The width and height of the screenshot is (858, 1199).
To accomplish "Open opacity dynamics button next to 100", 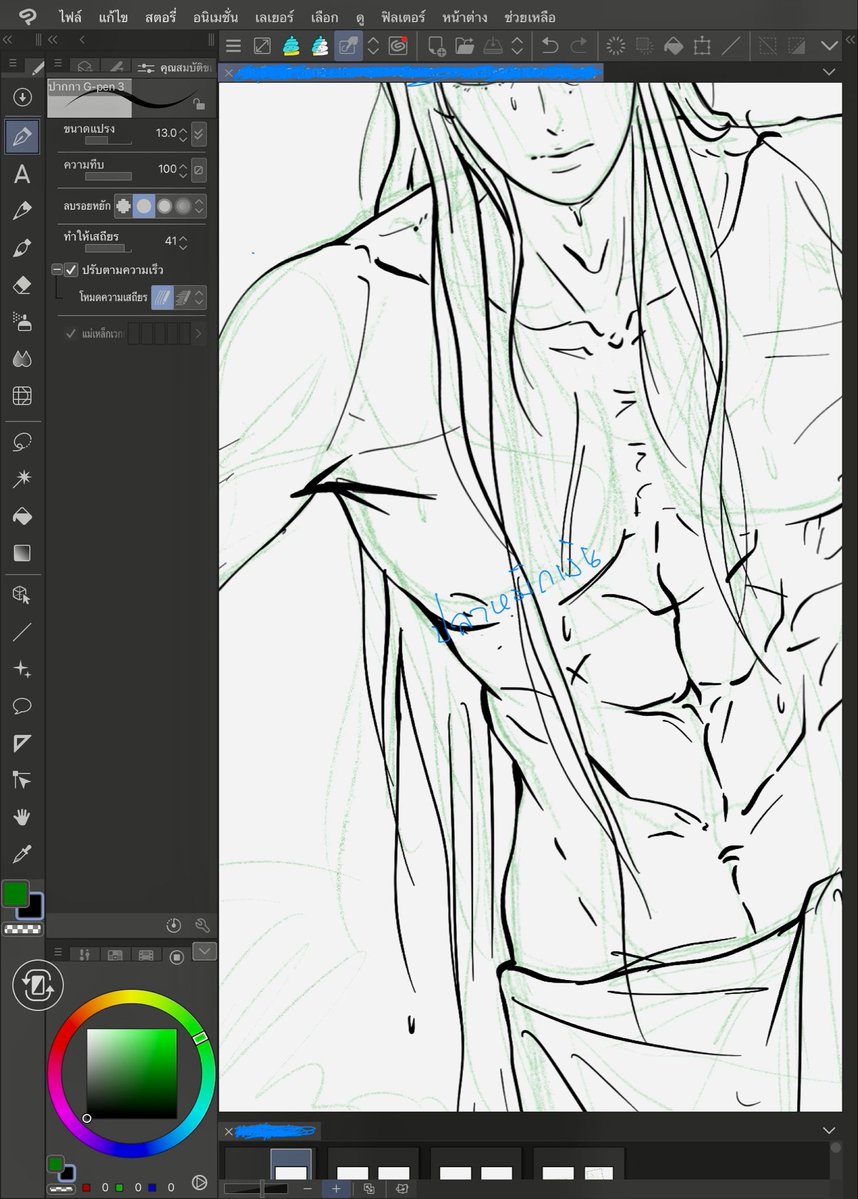I will coord(199,169).
